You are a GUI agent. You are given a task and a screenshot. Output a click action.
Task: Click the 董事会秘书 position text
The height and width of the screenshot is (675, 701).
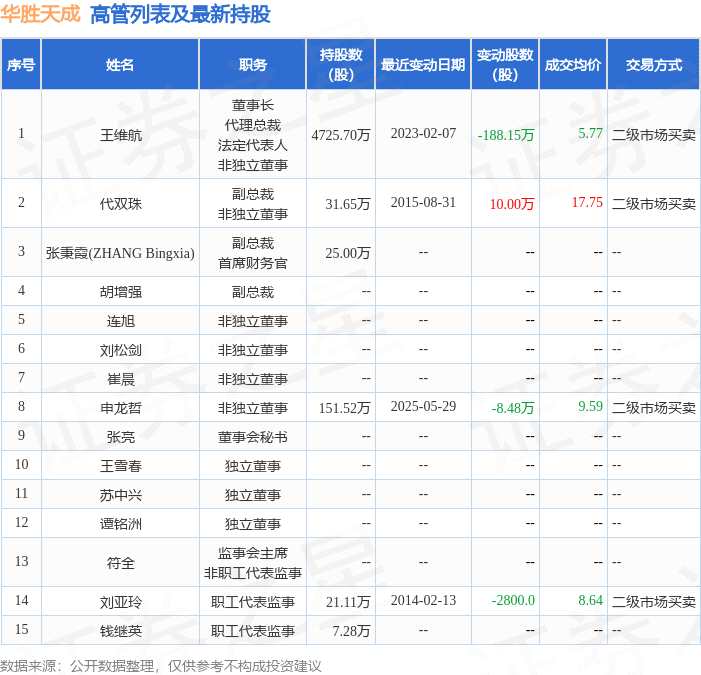(x=253, y=438)
